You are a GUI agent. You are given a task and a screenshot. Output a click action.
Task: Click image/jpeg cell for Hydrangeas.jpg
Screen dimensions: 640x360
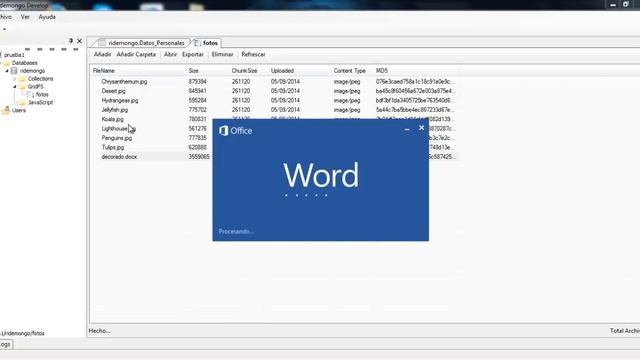coord(347,100)
